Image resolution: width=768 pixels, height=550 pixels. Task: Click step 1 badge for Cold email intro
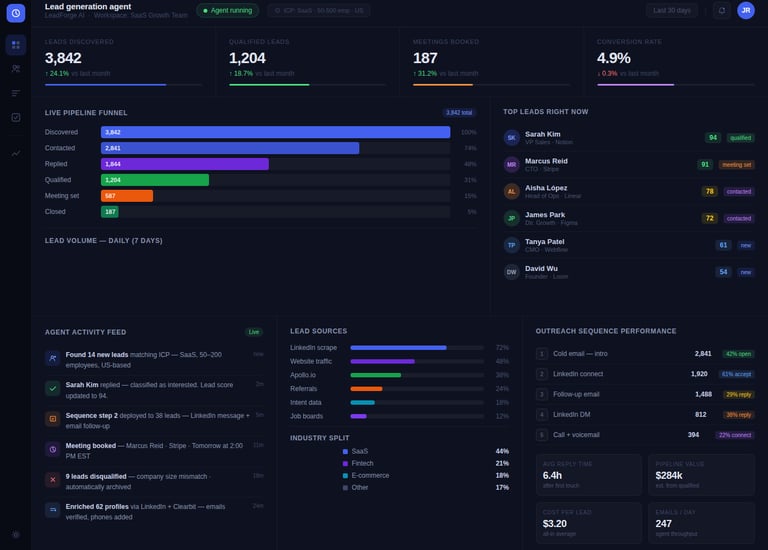point(542,354)
